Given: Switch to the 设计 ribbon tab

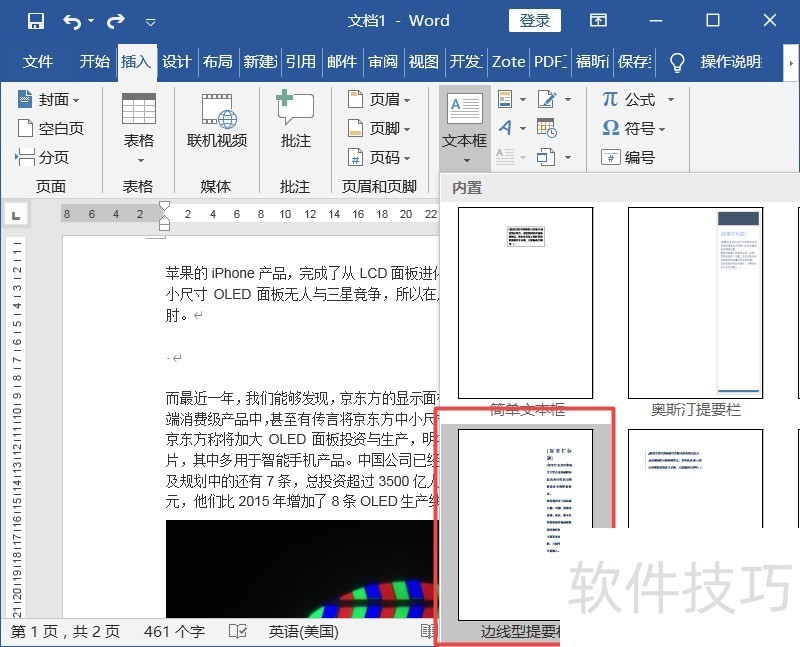Looking at the screenshot, I should pos(176,61).
